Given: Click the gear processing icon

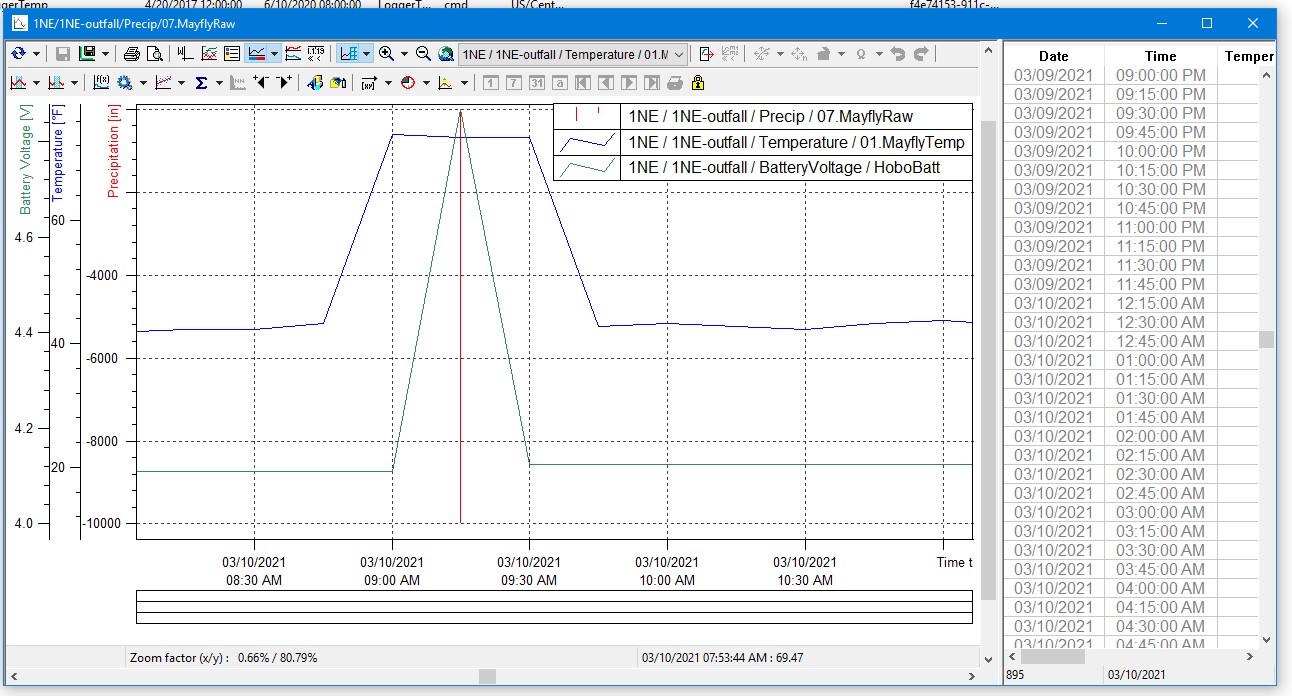Looking at the screenshot, I should (x=125, y=83).
